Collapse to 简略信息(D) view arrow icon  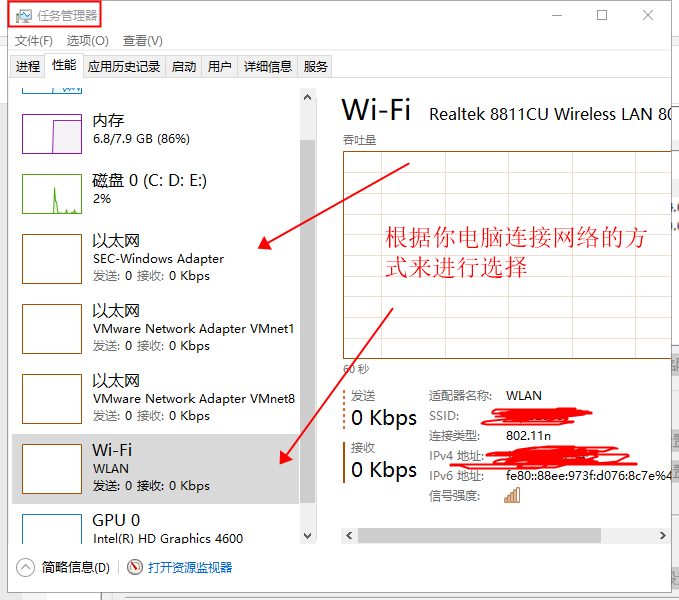pyautogui.click(x=25, y=568)
